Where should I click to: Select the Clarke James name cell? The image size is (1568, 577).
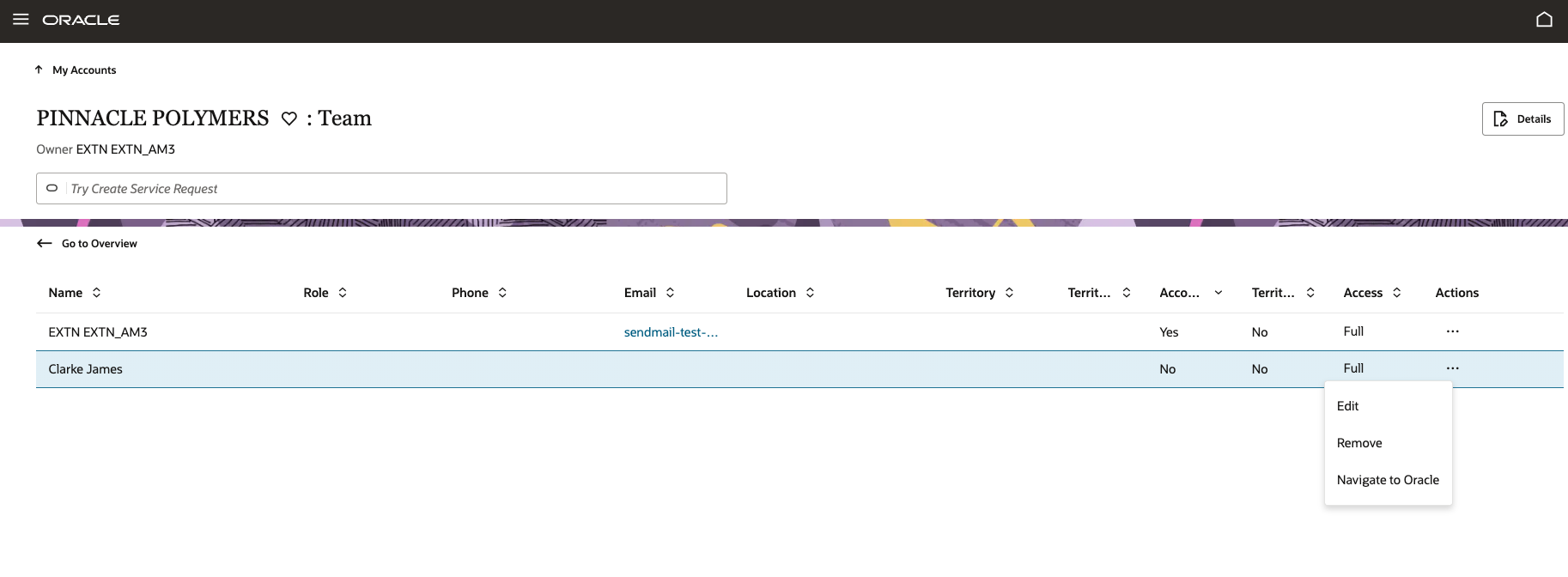click(85, 369)
